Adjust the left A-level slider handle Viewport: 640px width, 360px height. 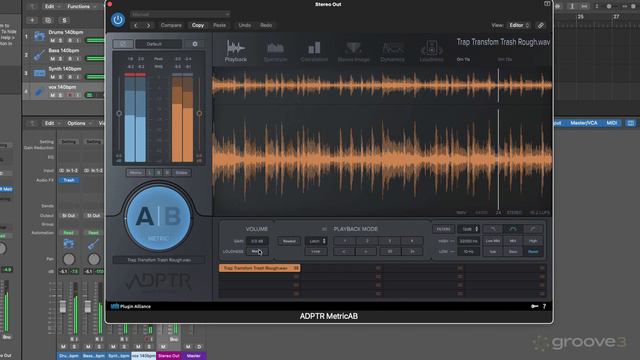point(119,113)
